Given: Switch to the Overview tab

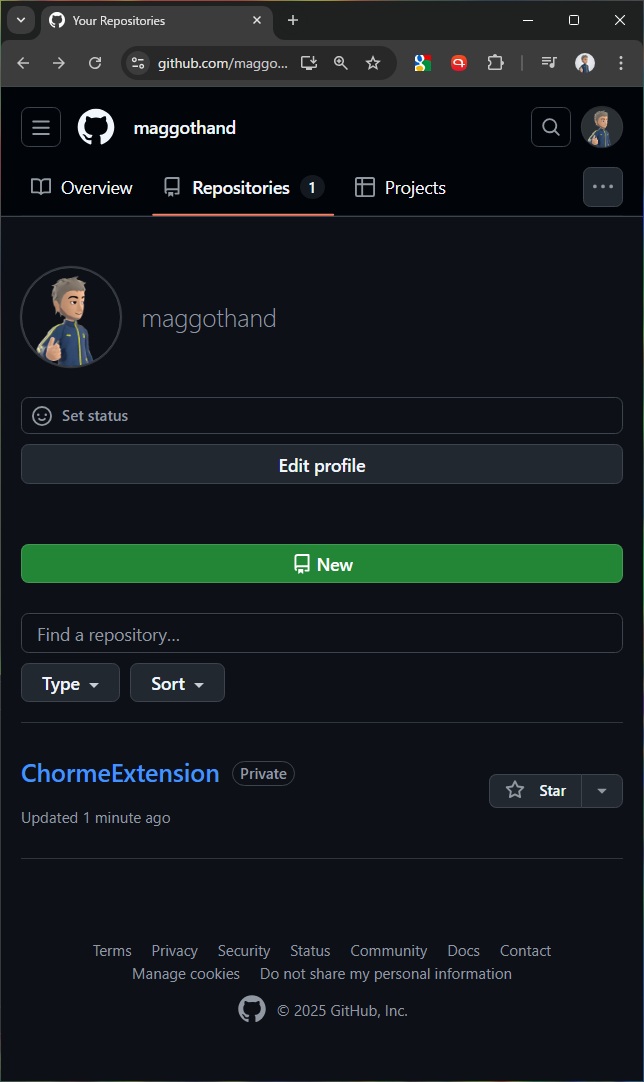Looking at the screenshot, I should 82,187.
